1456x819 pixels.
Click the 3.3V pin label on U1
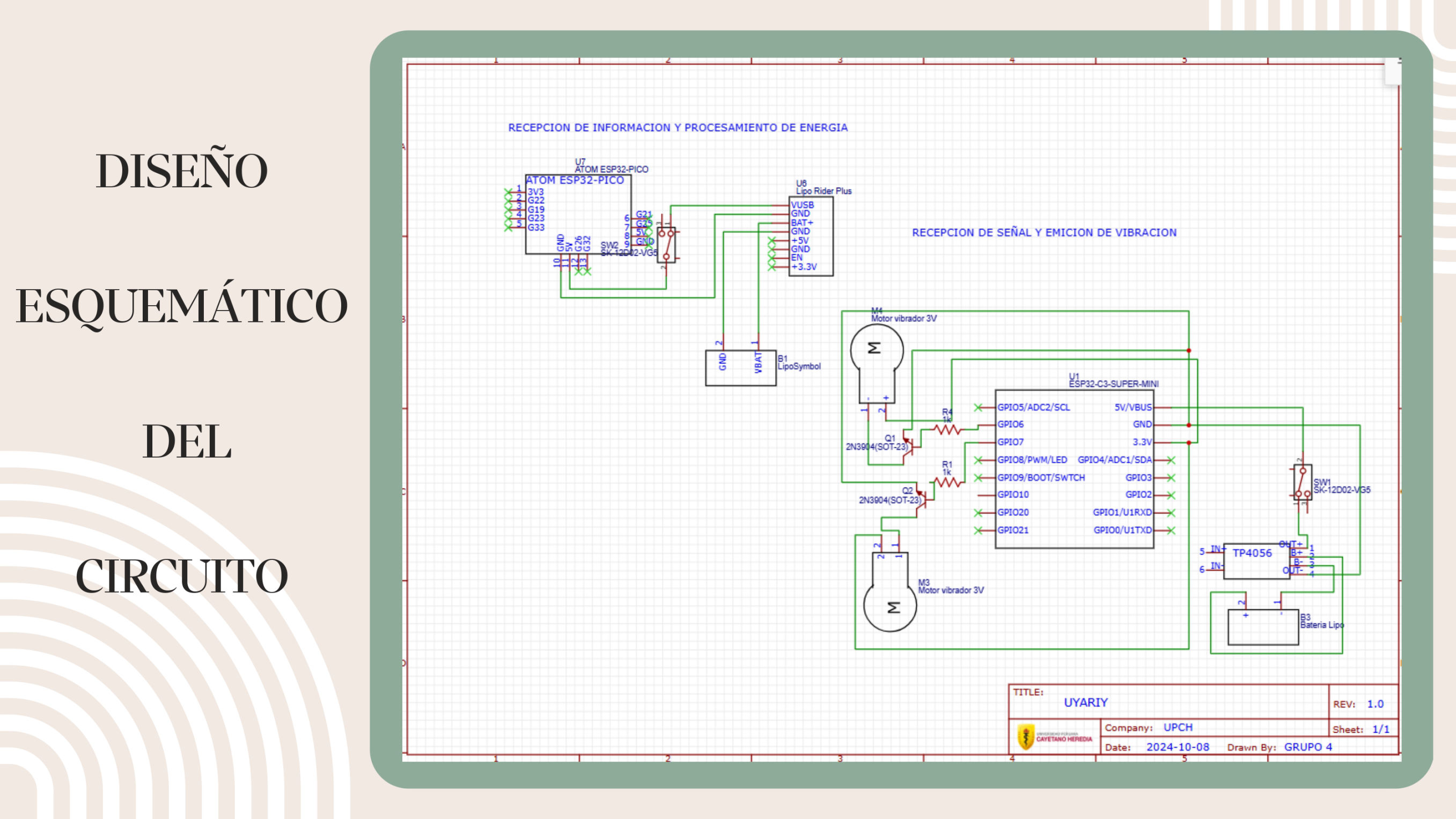pos(1142,442)
